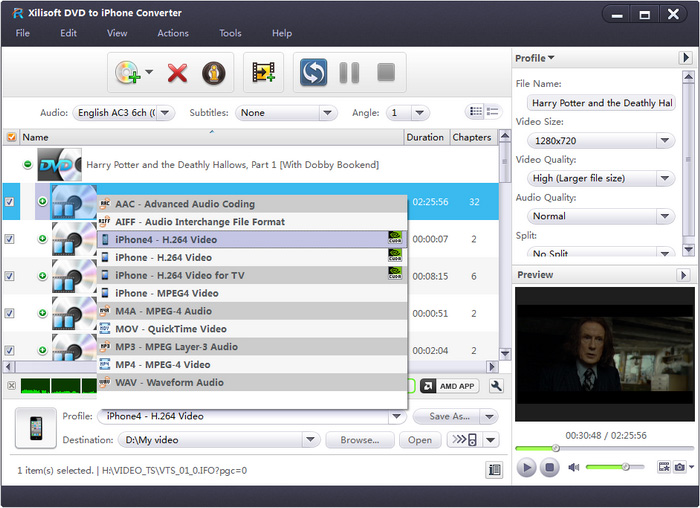Play the preview video
This screenshot has width=700, height=508.
(526, 467)
